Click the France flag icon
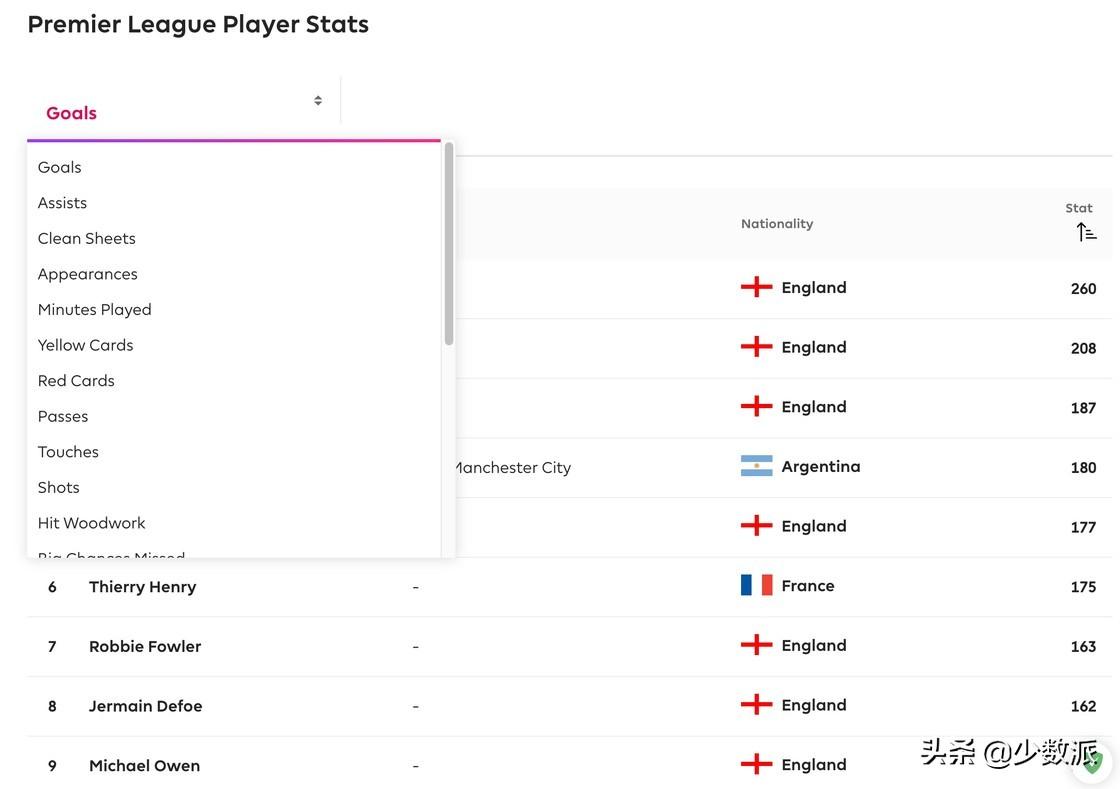 756,585
